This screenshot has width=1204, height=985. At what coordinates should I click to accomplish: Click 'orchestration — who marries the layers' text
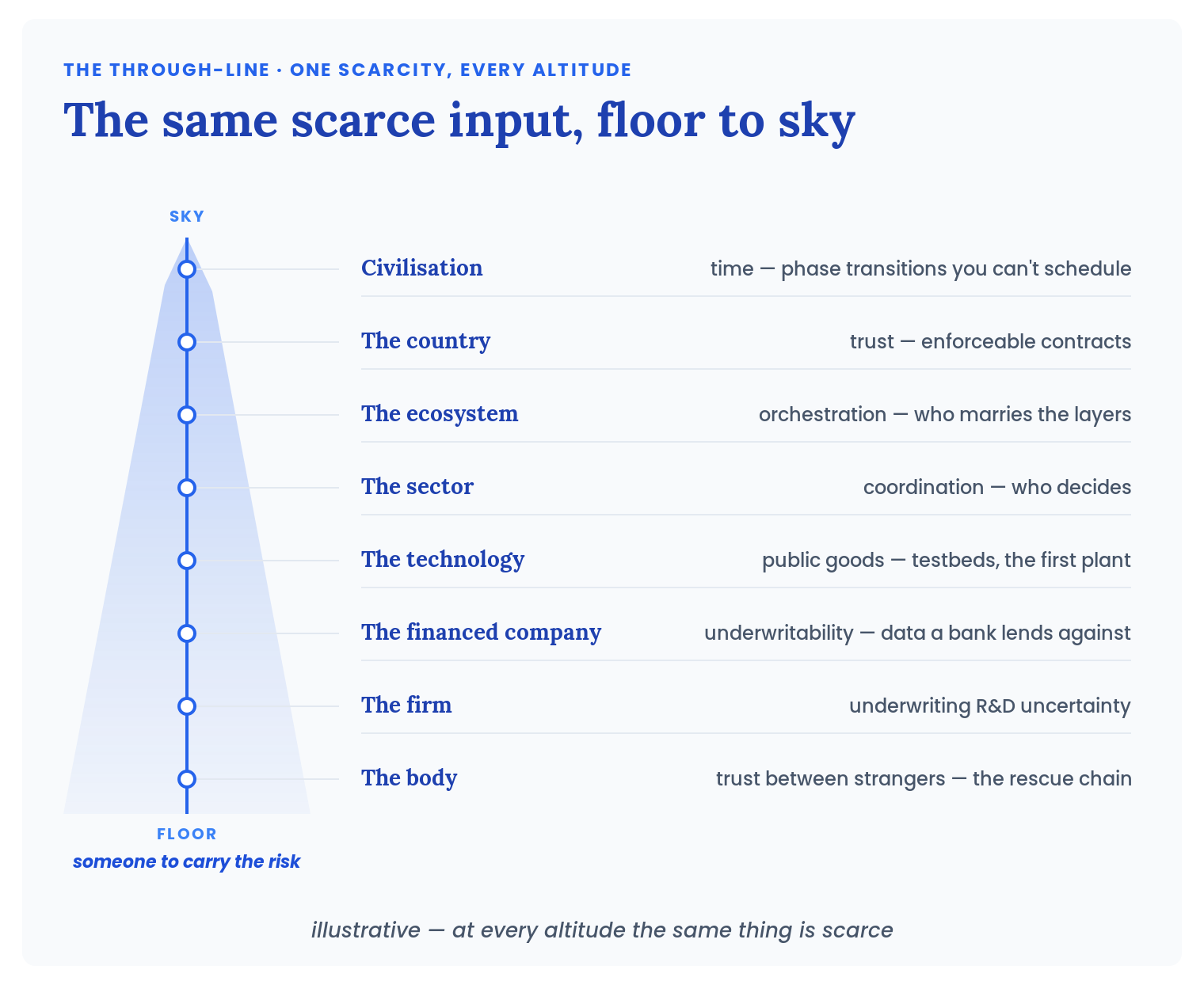point(945,414)
